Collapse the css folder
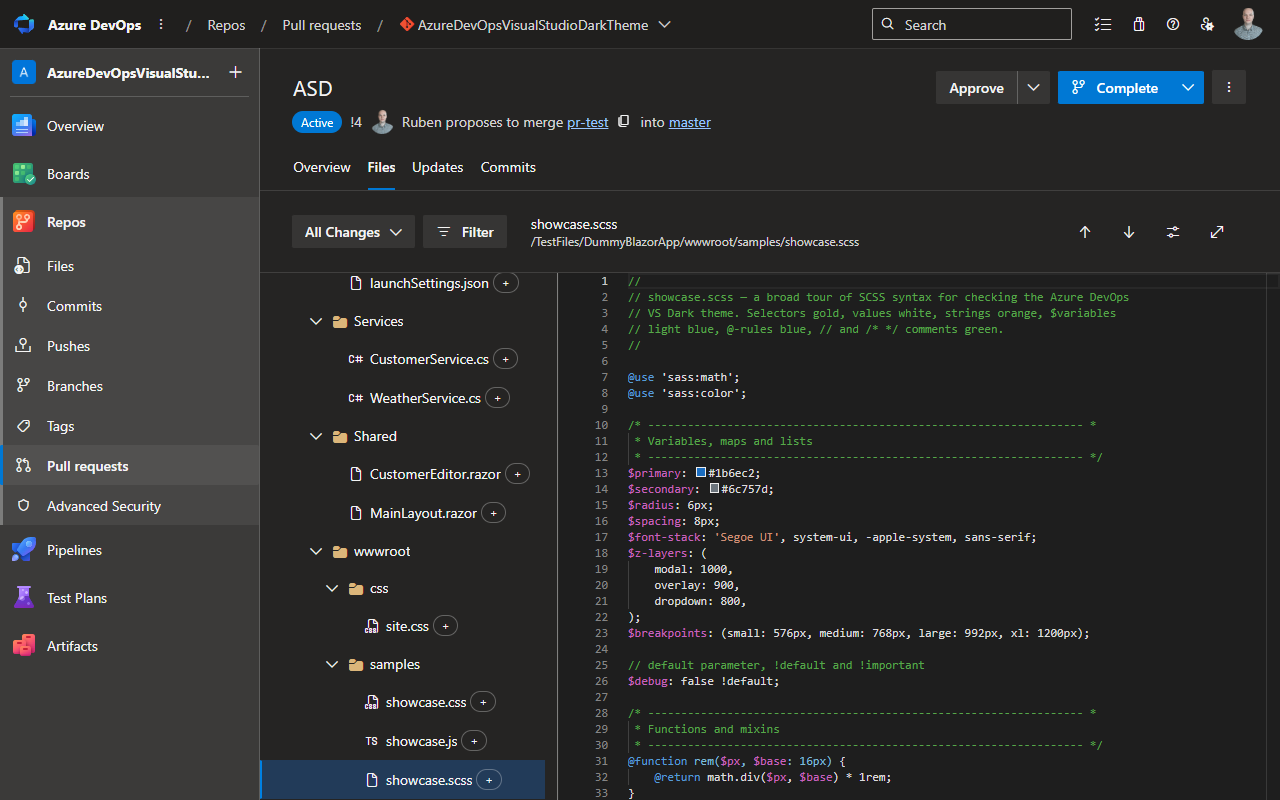1280x800 pixels. pyautogui.click(x=332, y=589)
